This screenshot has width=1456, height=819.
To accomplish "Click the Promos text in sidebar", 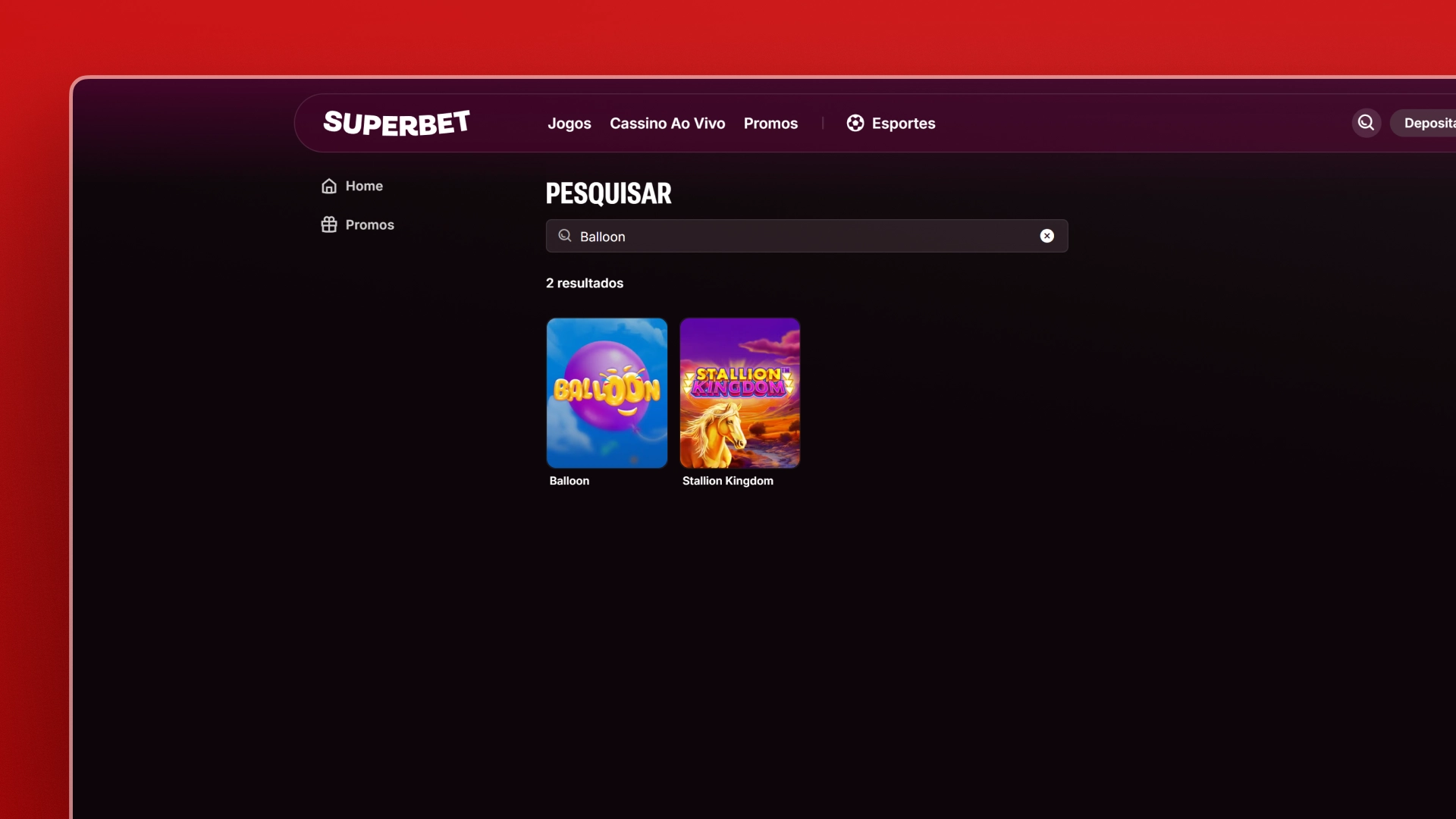I will tap(369, 224).
